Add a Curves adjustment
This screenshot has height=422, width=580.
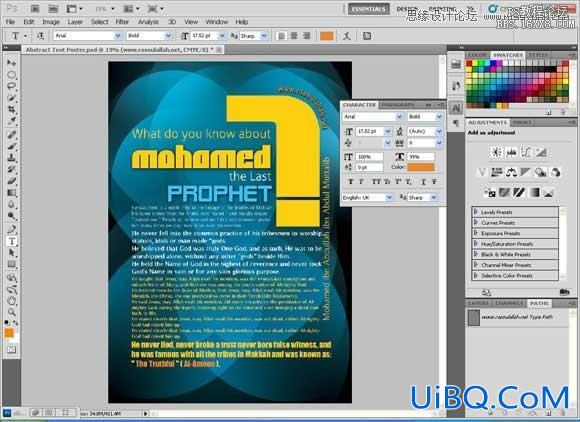526,152
